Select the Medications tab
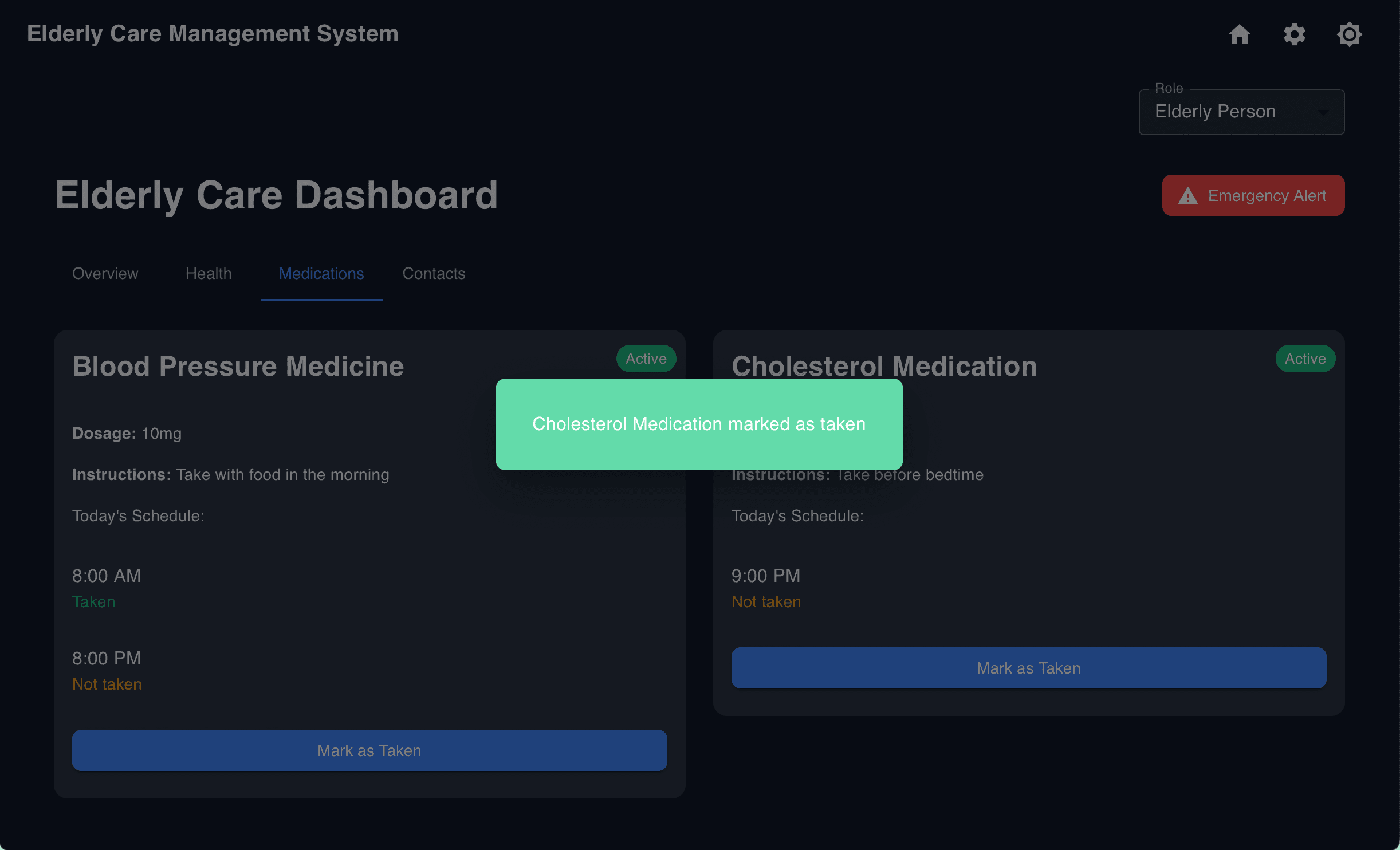Image resolution: width=1400 pixels, height=850 pixels. [x=321, y=274]
